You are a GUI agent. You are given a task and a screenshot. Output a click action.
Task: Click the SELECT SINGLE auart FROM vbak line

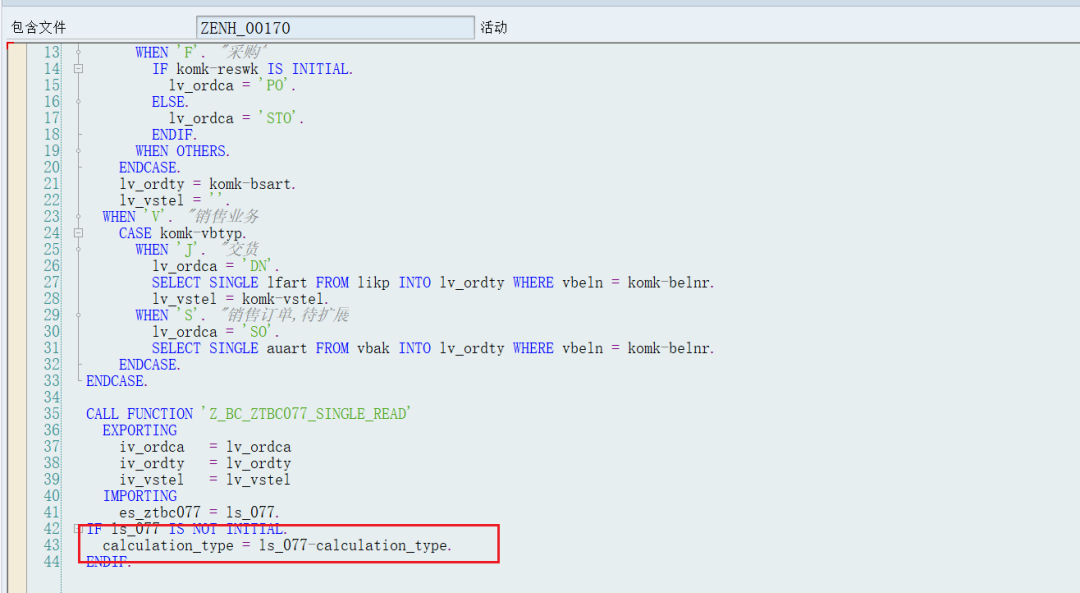(433, 348)
